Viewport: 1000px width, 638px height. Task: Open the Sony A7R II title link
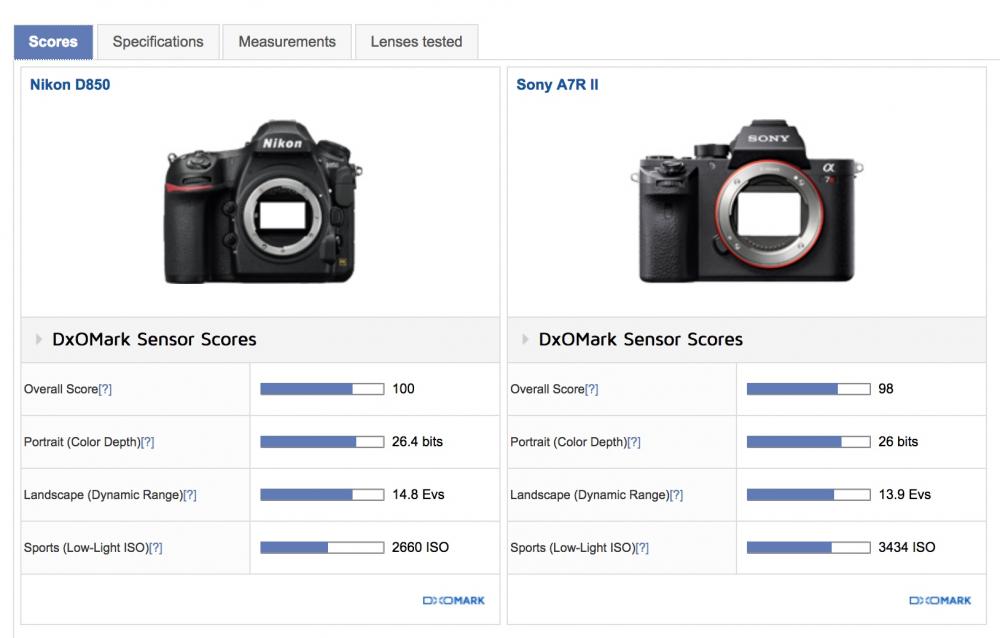click(x=557, y=85)
